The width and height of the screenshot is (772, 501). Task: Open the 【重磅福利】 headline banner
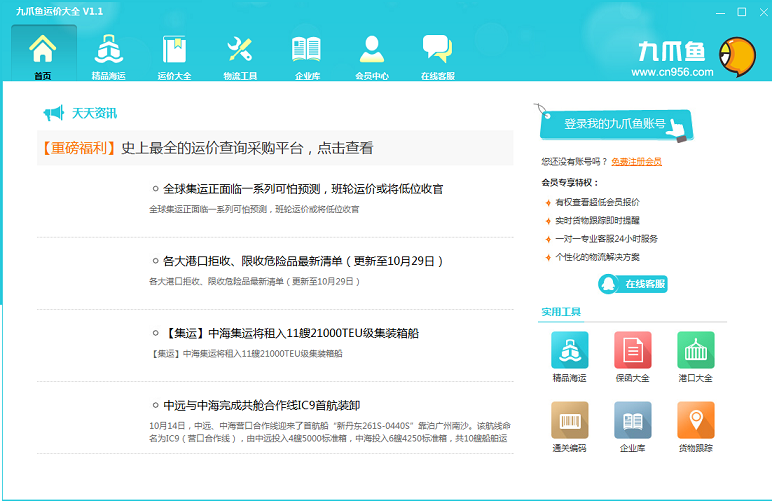(x=275, y=148)
